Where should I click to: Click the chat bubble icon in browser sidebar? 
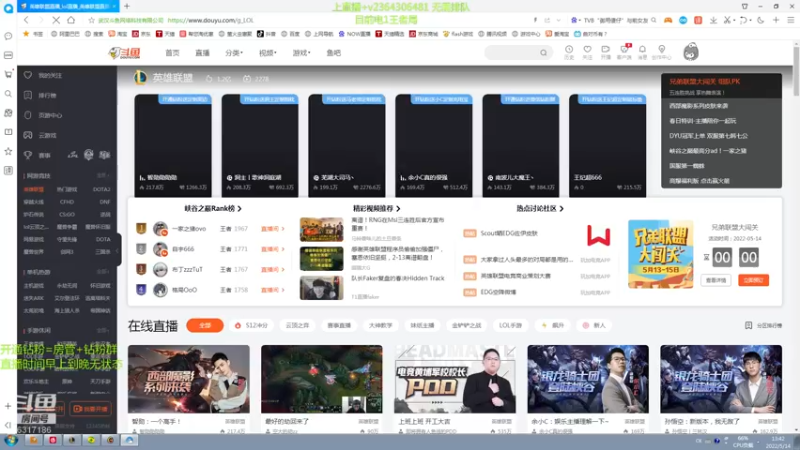click(8, 36)
